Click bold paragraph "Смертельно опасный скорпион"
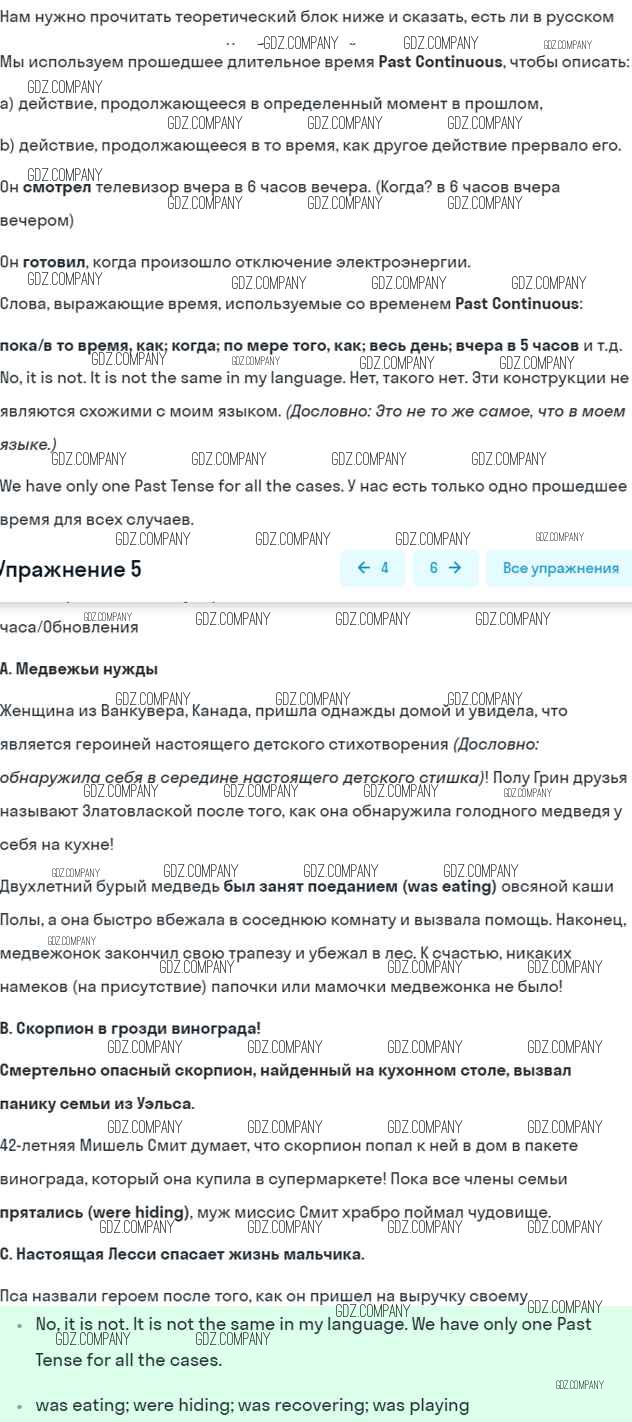The image size is (632, 1422). click(285, 1070)
